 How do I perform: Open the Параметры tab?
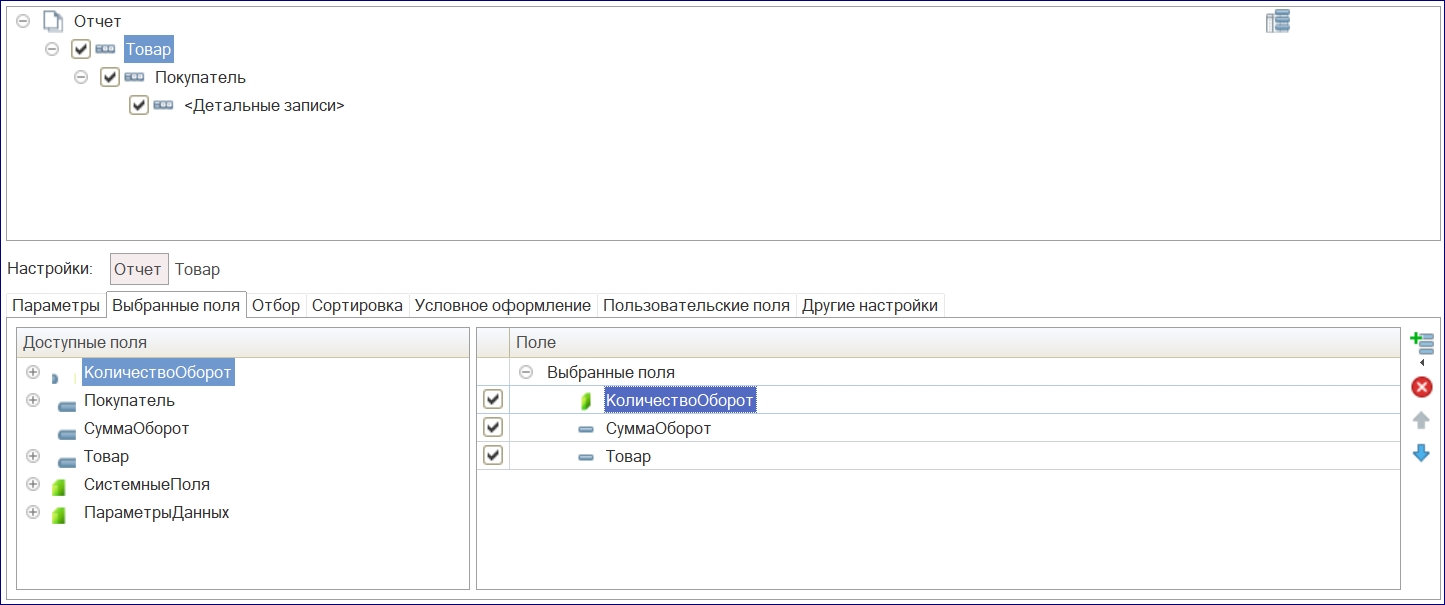[56, 305]
